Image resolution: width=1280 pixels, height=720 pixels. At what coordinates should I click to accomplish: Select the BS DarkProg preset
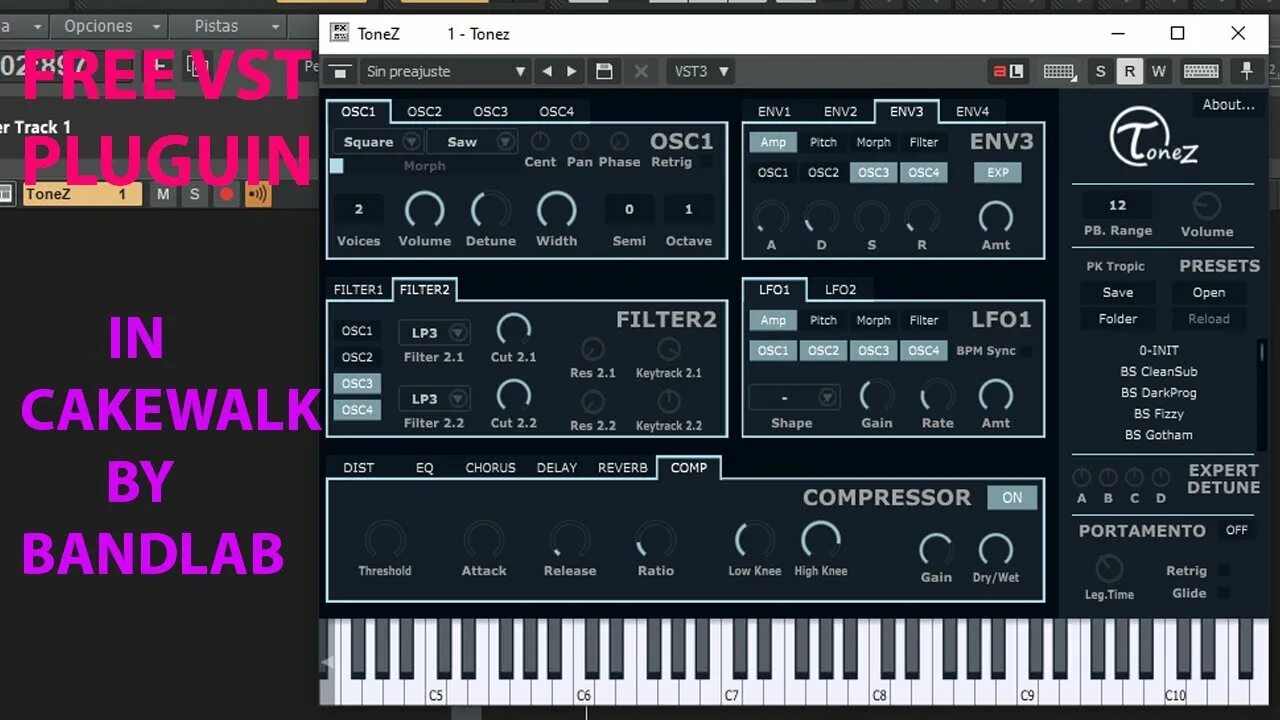point(1158,393)
